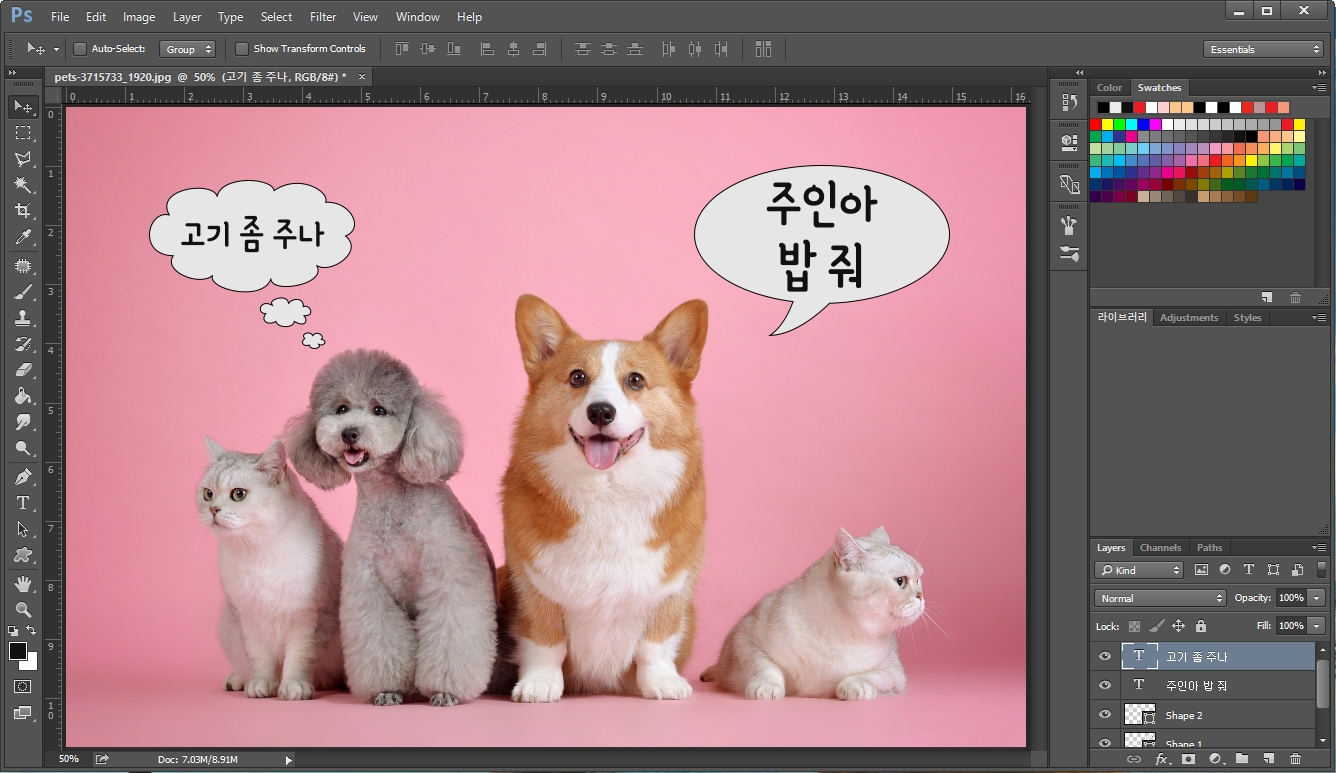Click the create new swatch button
The image size is (1336, 773).
pos(1266,297)
